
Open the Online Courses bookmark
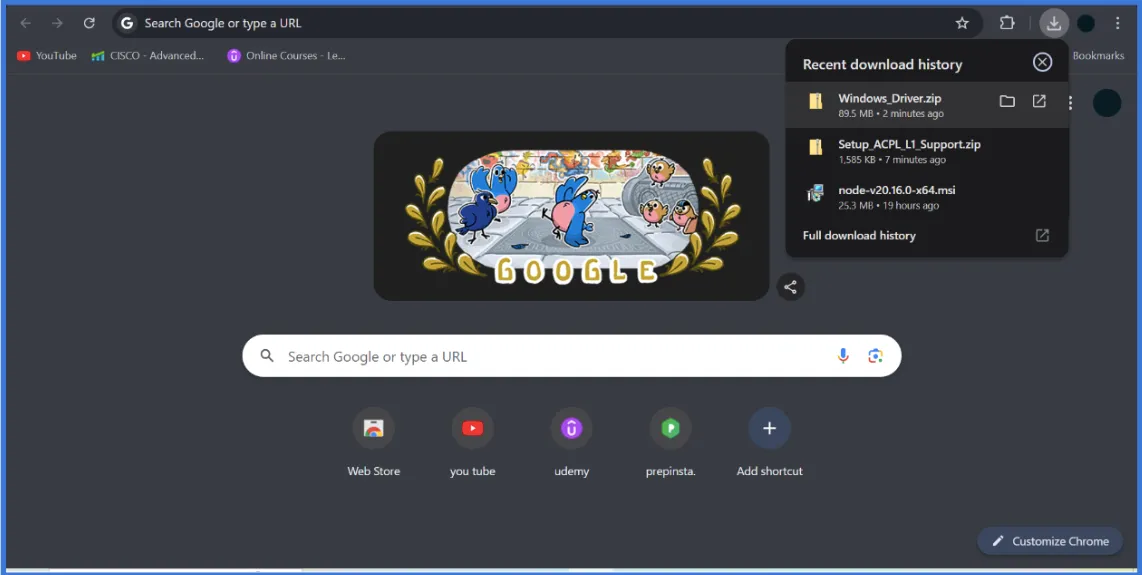pos(286,55)
